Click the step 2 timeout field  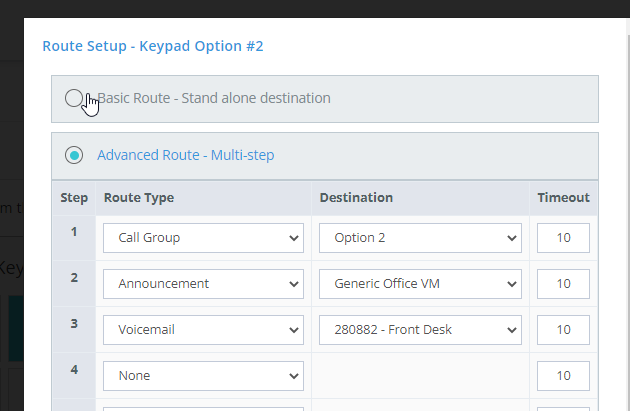point(563,284)
